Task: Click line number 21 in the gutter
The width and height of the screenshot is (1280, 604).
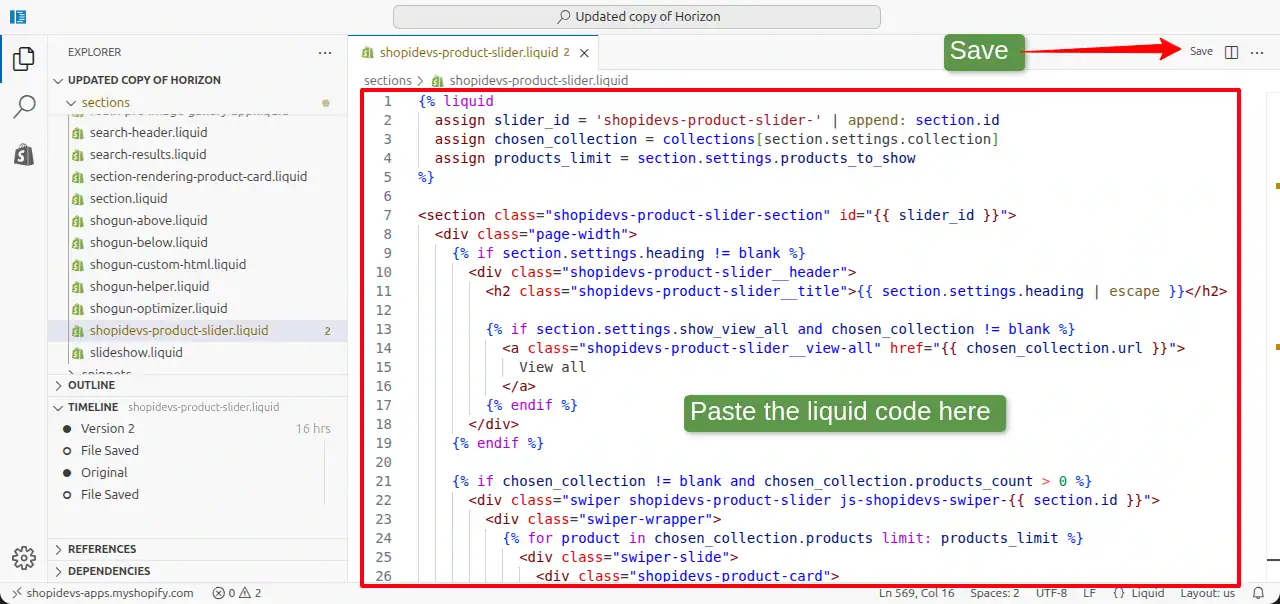Action: 383,481
